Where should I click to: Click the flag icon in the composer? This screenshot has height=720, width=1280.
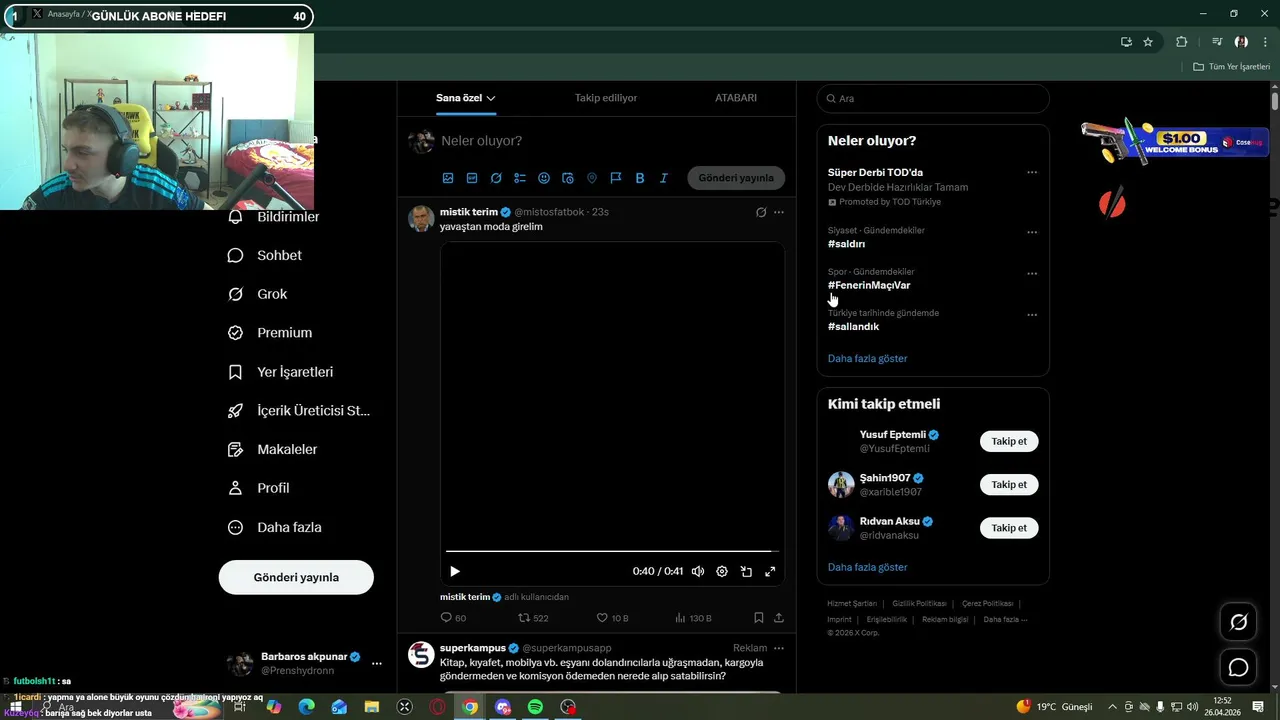(616, 178)
